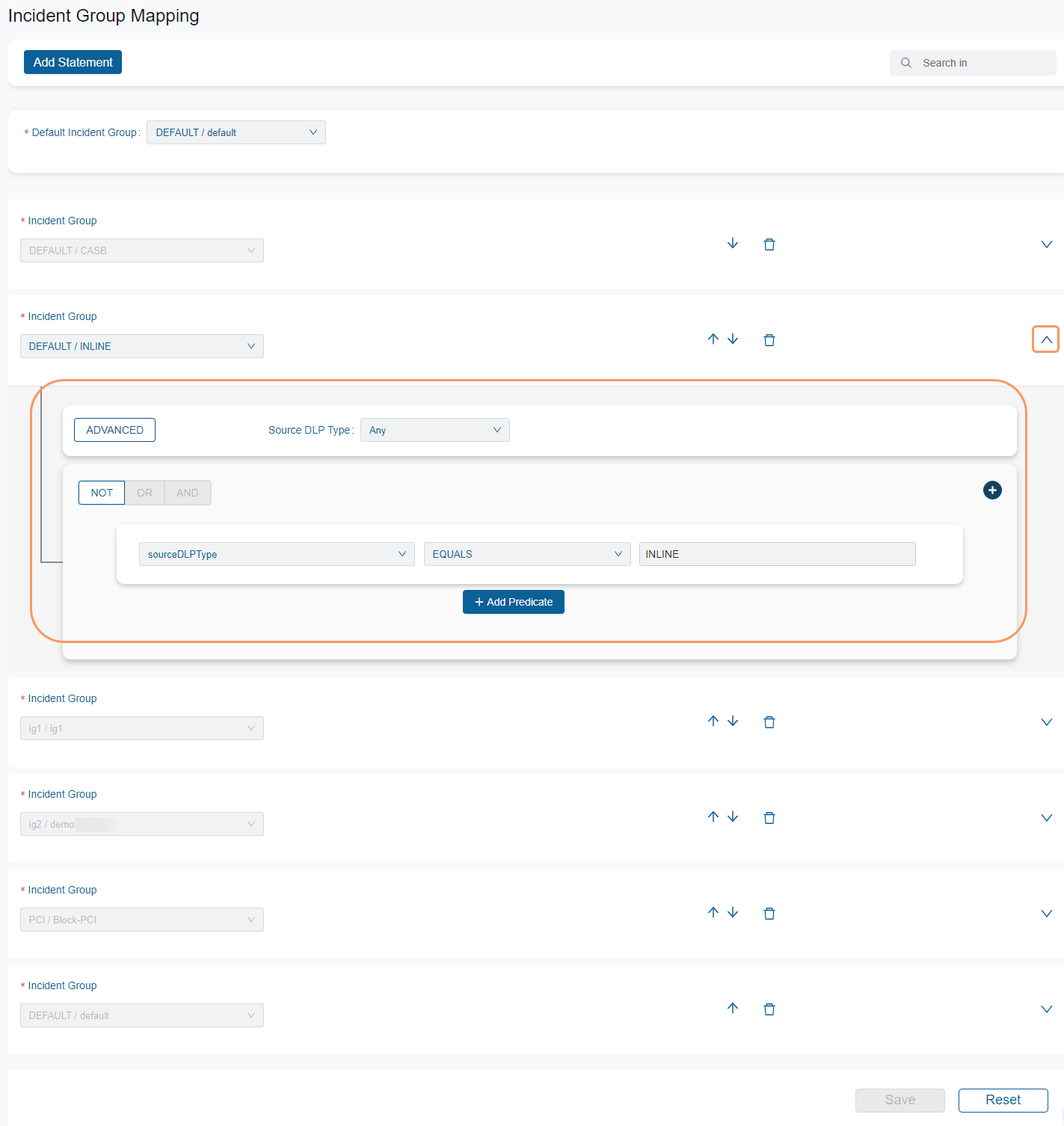
Task: Collapse the DEFAULT / INLINE statement
Action: pyautogui.click(x=1046, y=339)
